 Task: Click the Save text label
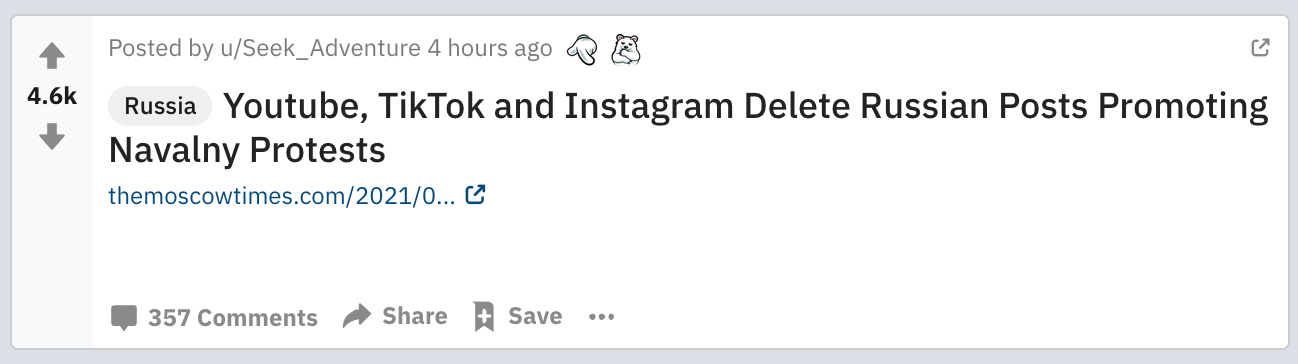pos(535,316)
